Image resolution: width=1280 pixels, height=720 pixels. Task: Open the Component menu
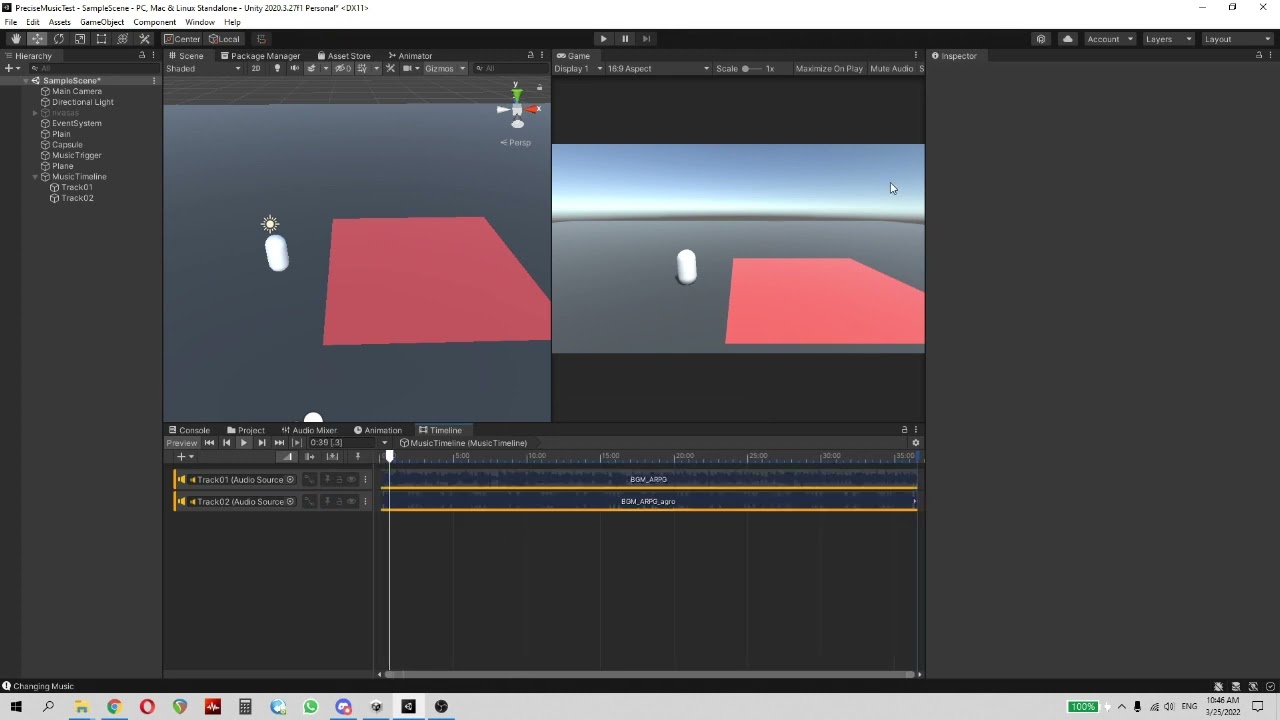154,22
